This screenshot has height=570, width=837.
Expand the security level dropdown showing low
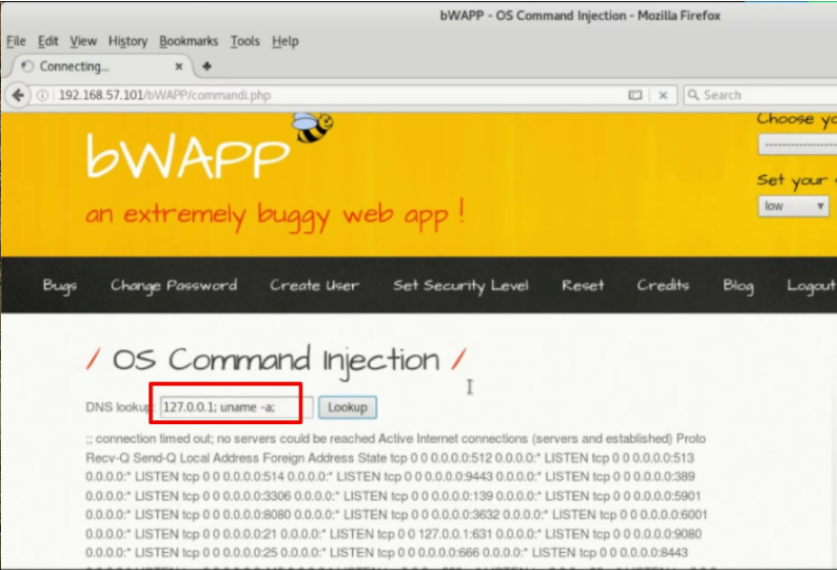coord(793,206)
